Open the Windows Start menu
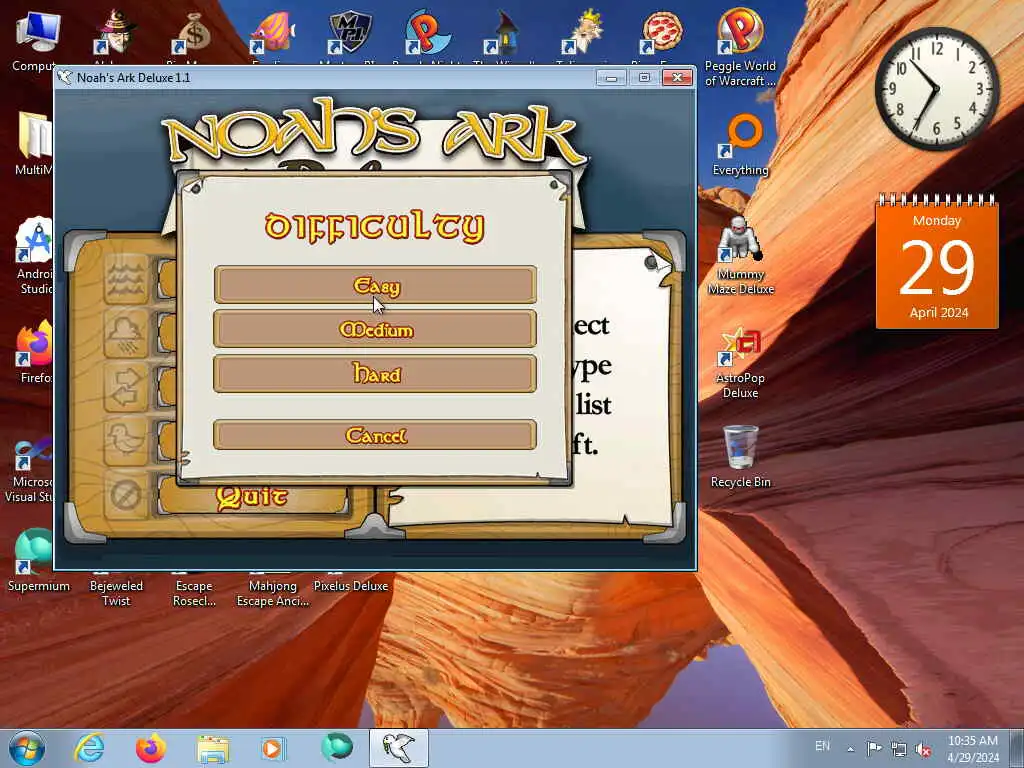Viewport: 1024px width, 768px height. (27, 748)
